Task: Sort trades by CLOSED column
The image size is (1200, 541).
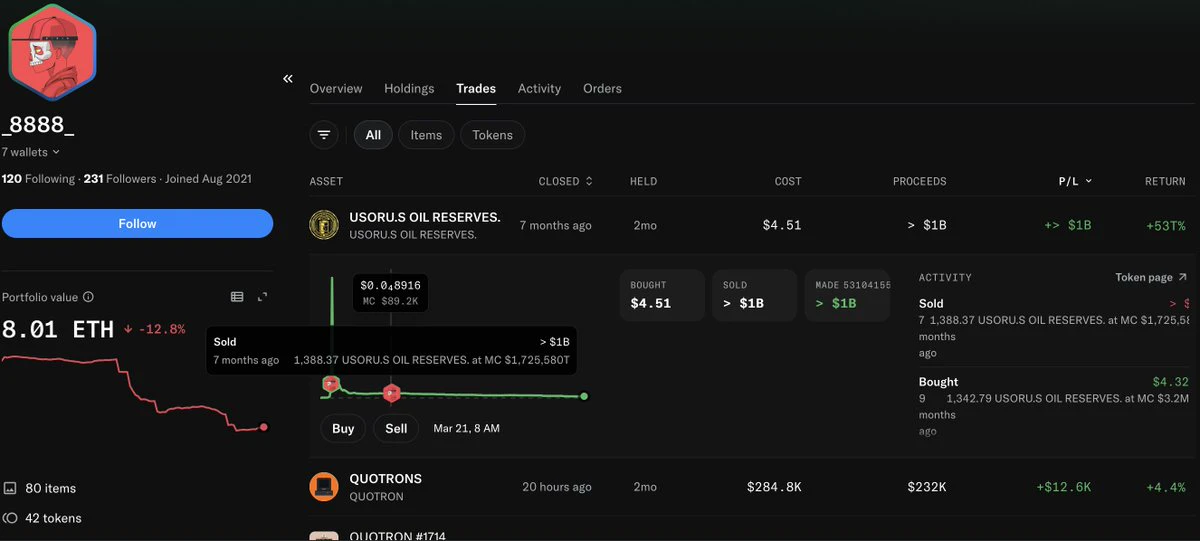Action: tap(565, 181)
